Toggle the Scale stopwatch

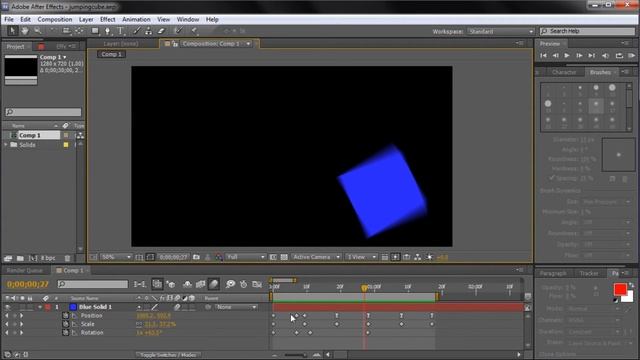(x=66, y=324)
